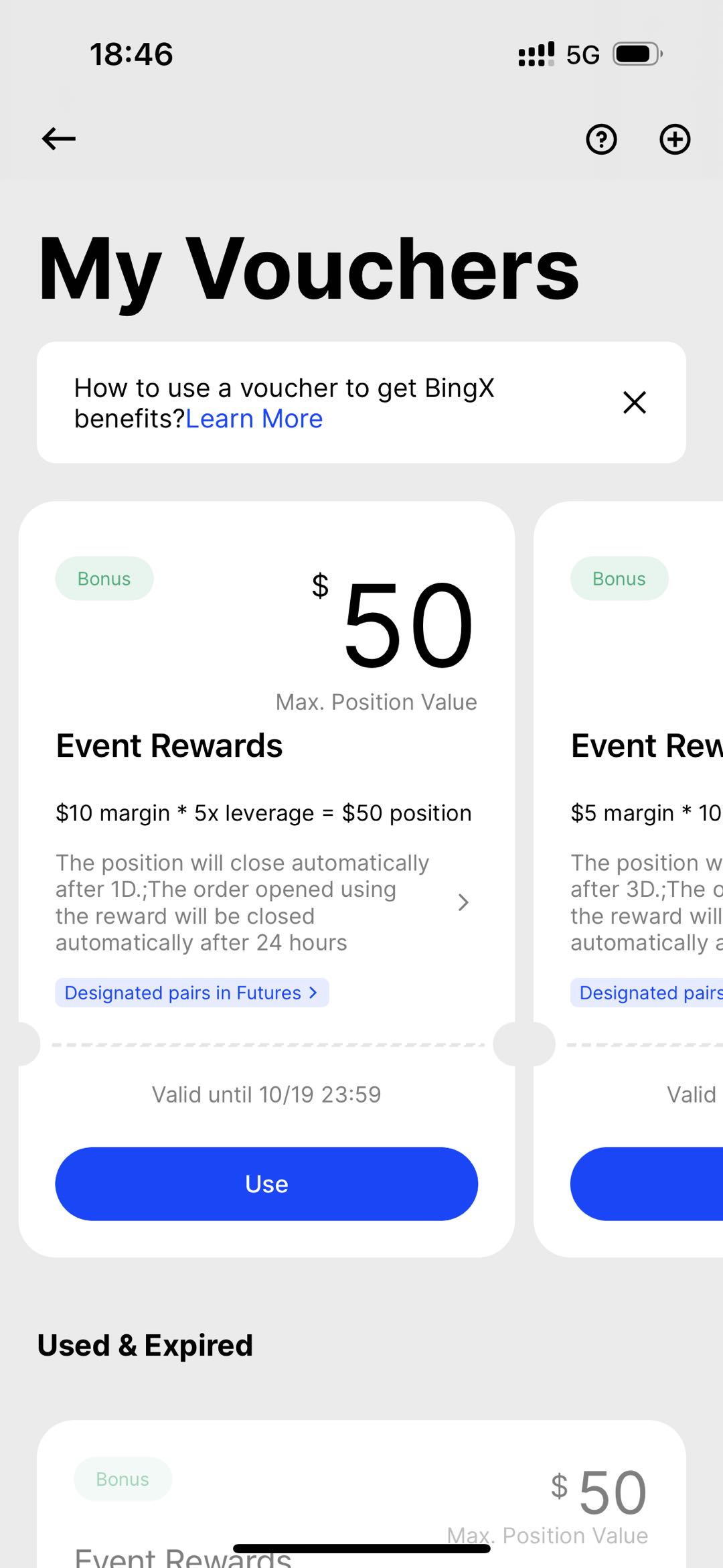Image resolution: width=723 pixels, height=1568 pixels.
Task: Open the help question mark icon
Action: [601, 139]
